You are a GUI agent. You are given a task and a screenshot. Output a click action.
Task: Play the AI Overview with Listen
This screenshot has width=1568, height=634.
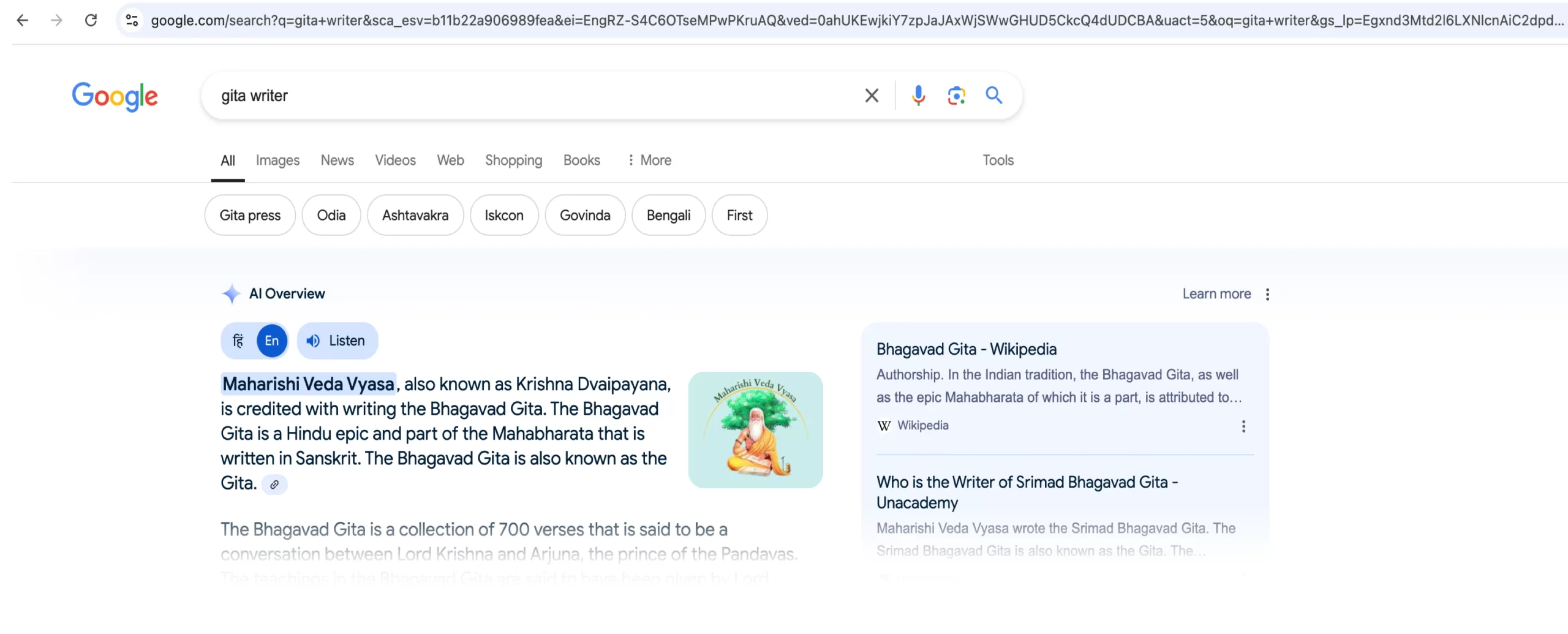[337, 341]
